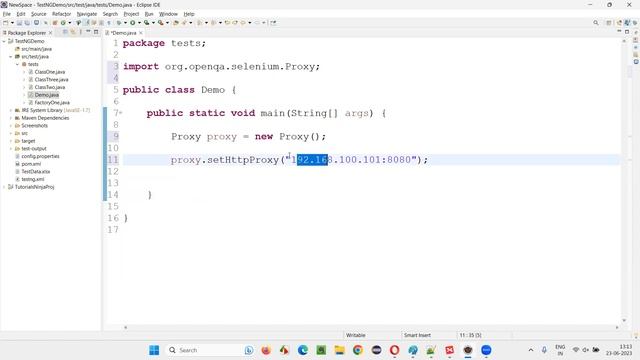Show hidden system tray icons
640x360 pixels.
pos(531,350)
